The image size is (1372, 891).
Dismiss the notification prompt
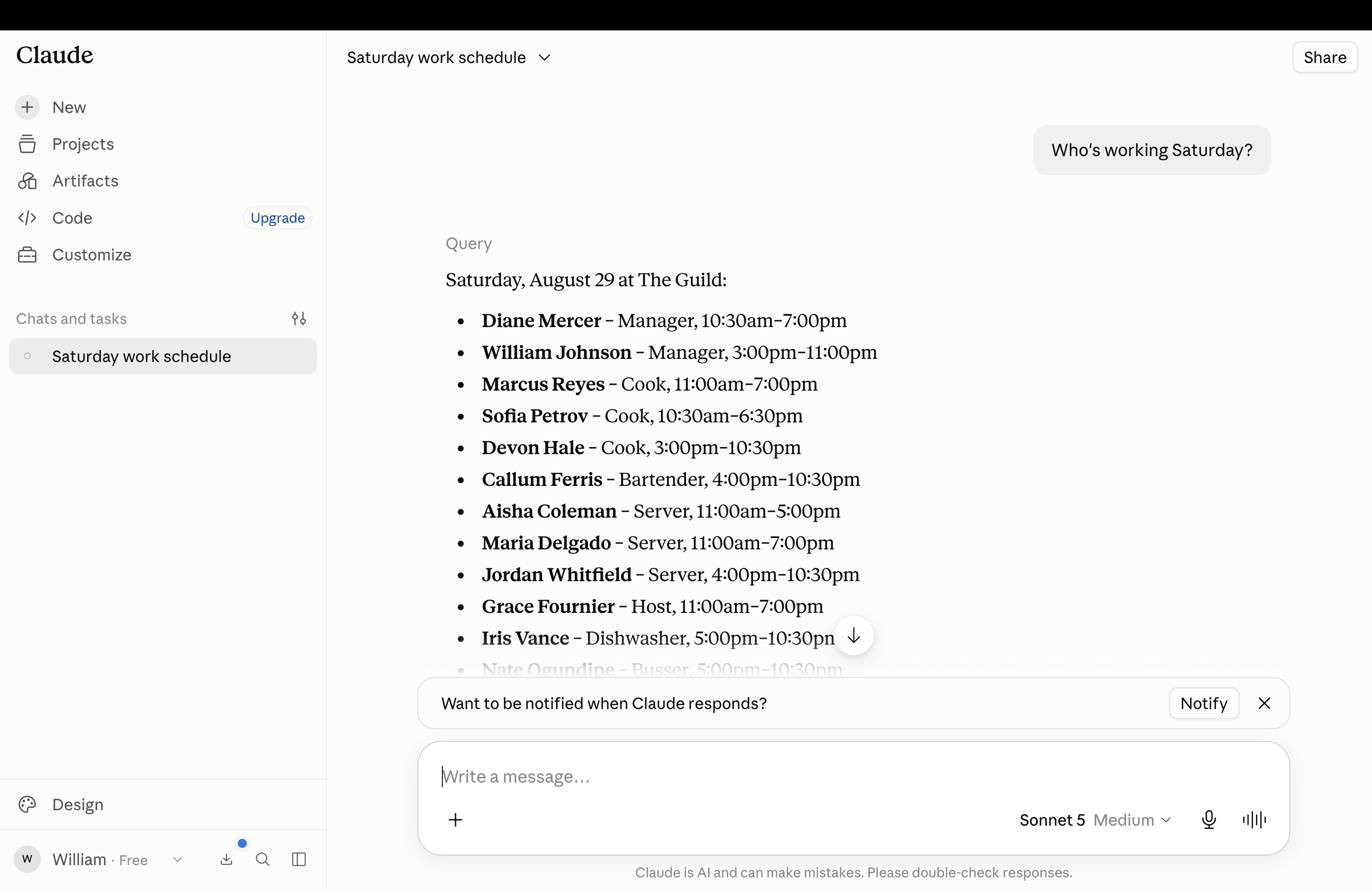pyautogui.click(x=1264, y=703)
